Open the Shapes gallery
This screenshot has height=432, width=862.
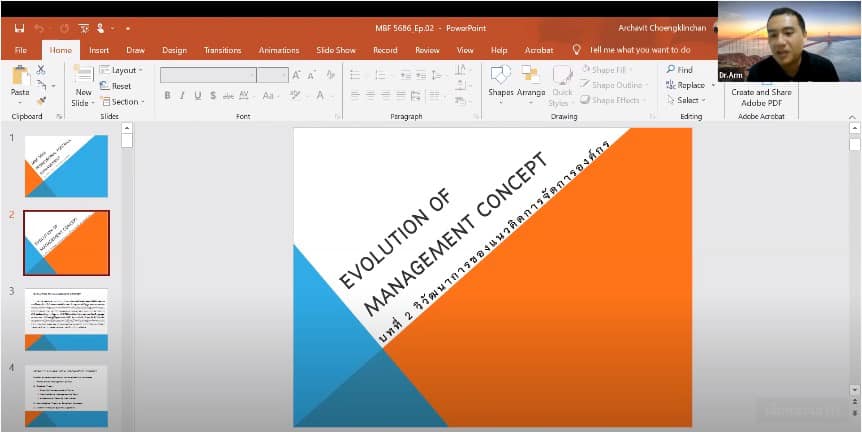pos(501,80)
